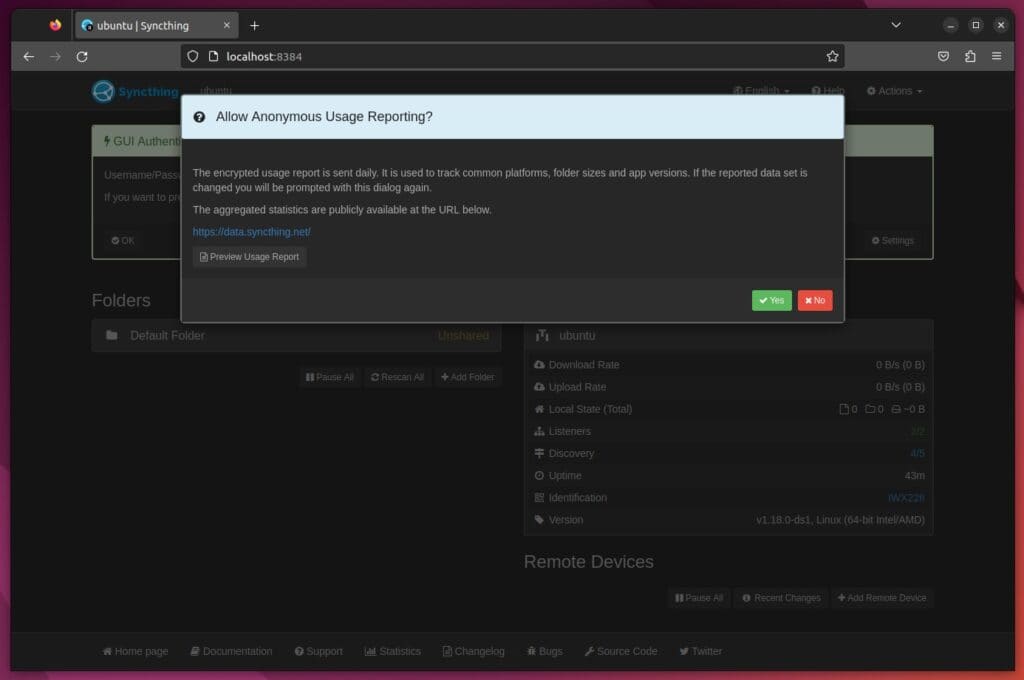
Task: Open the Actions dropdown menu
Action: click(x=894, y=91)
